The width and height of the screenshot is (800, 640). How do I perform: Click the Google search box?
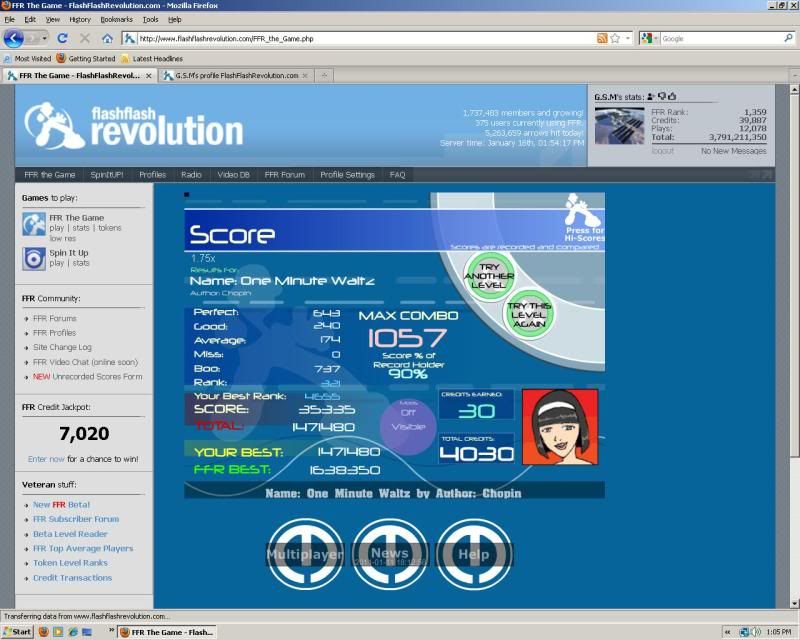point(721,38)
